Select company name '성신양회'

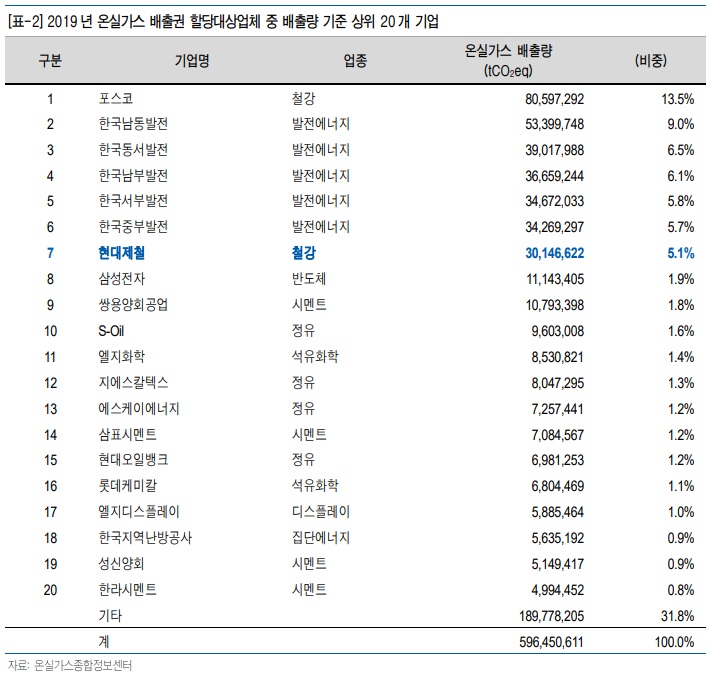[122, 564]
